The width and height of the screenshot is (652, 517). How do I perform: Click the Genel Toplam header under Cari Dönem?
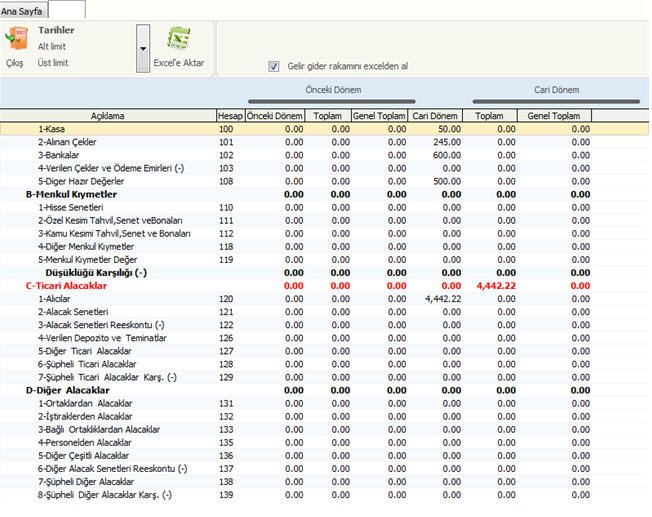(x=552, y=116)
